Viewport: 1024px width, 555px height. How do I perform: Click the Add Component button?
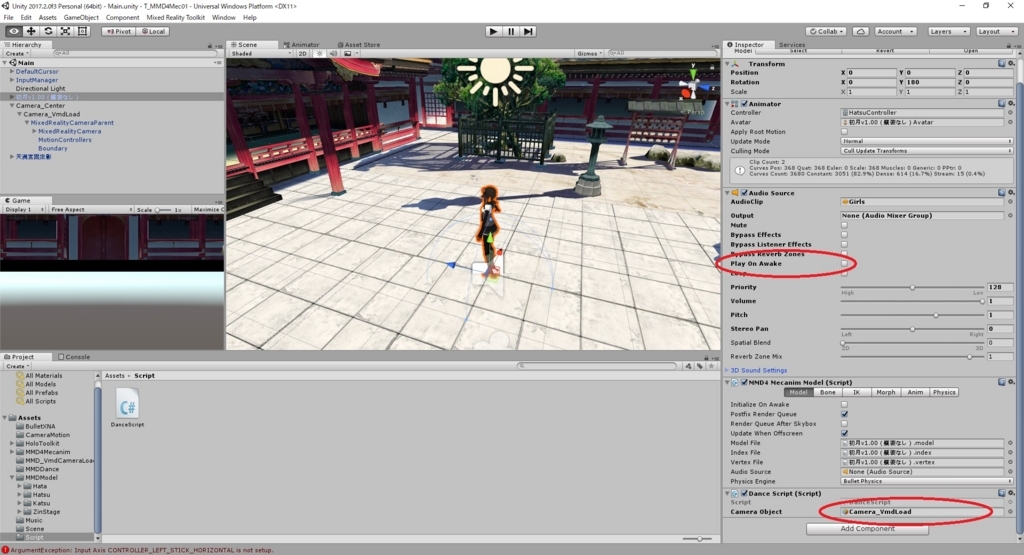coord(867,529)
